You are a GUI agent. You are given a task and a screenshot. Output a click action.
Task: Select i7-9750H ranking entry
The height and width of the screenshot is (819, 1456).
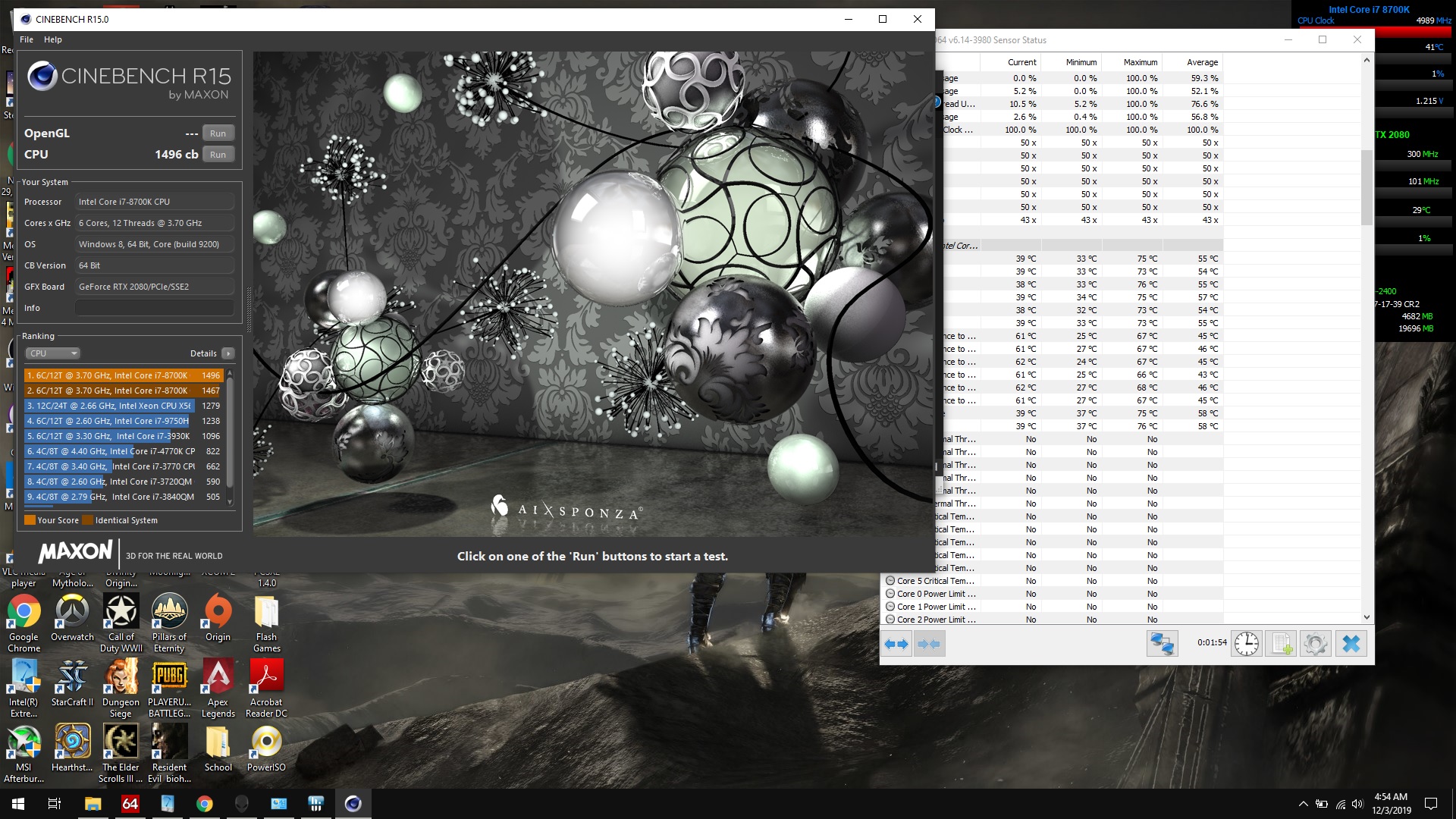124,421
